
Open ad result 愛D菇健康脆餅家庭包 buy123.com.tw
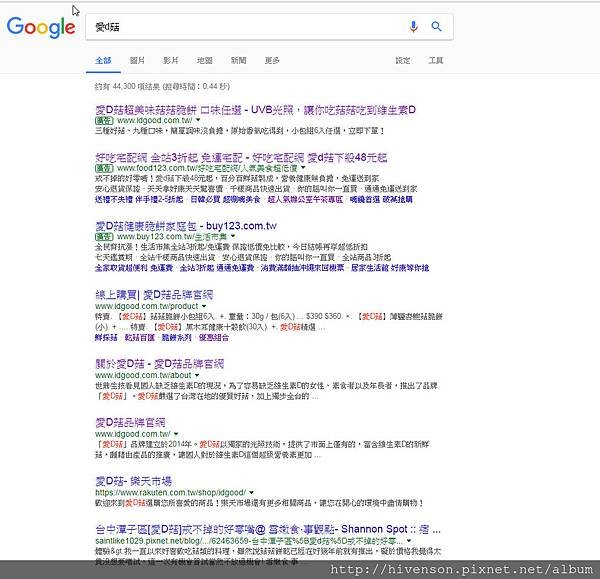[x=186, y=226]
